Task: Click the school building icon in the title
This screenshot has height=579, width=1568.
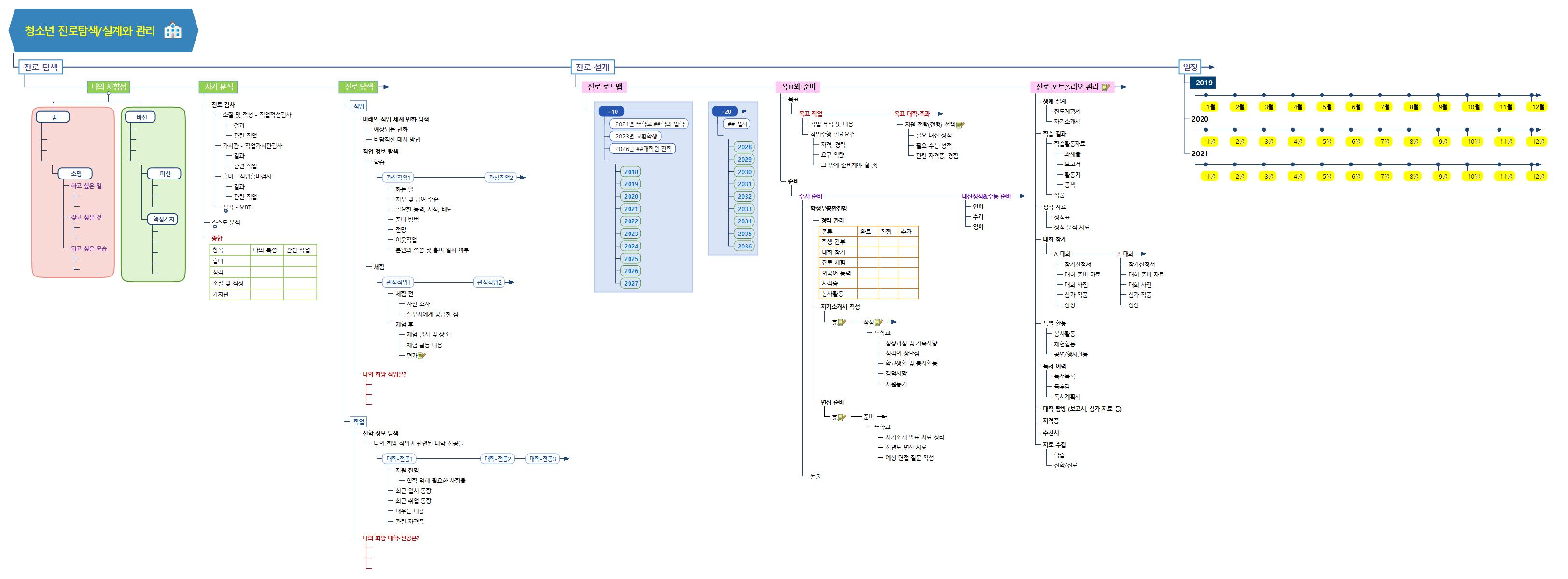Action: click(x=173, y=30)
